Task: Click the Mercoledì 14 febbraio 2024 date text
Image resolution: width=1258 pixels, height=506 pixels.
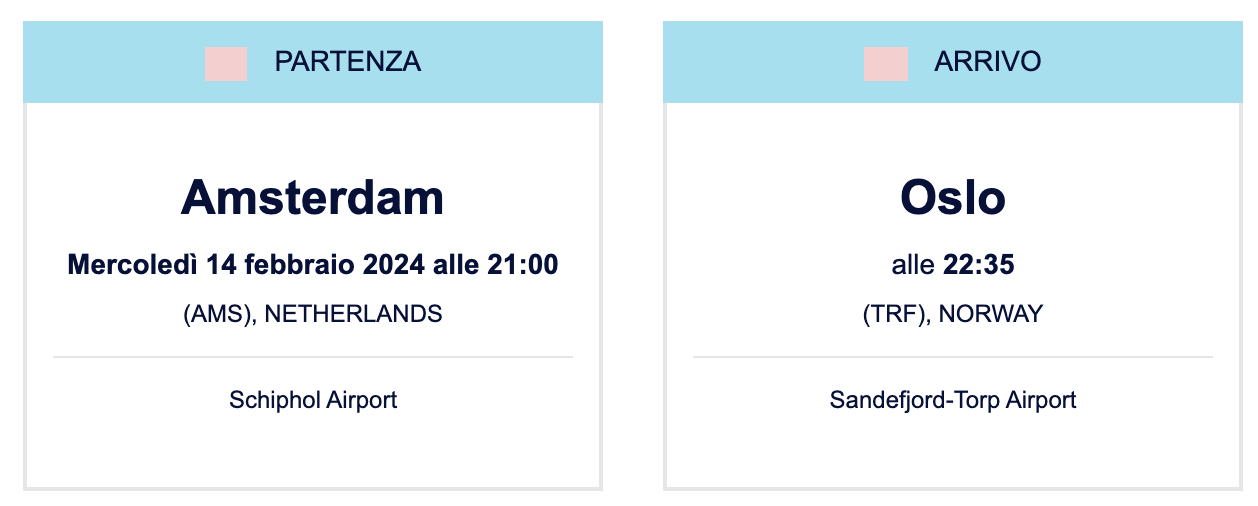Action: click(x=246, y=266)
